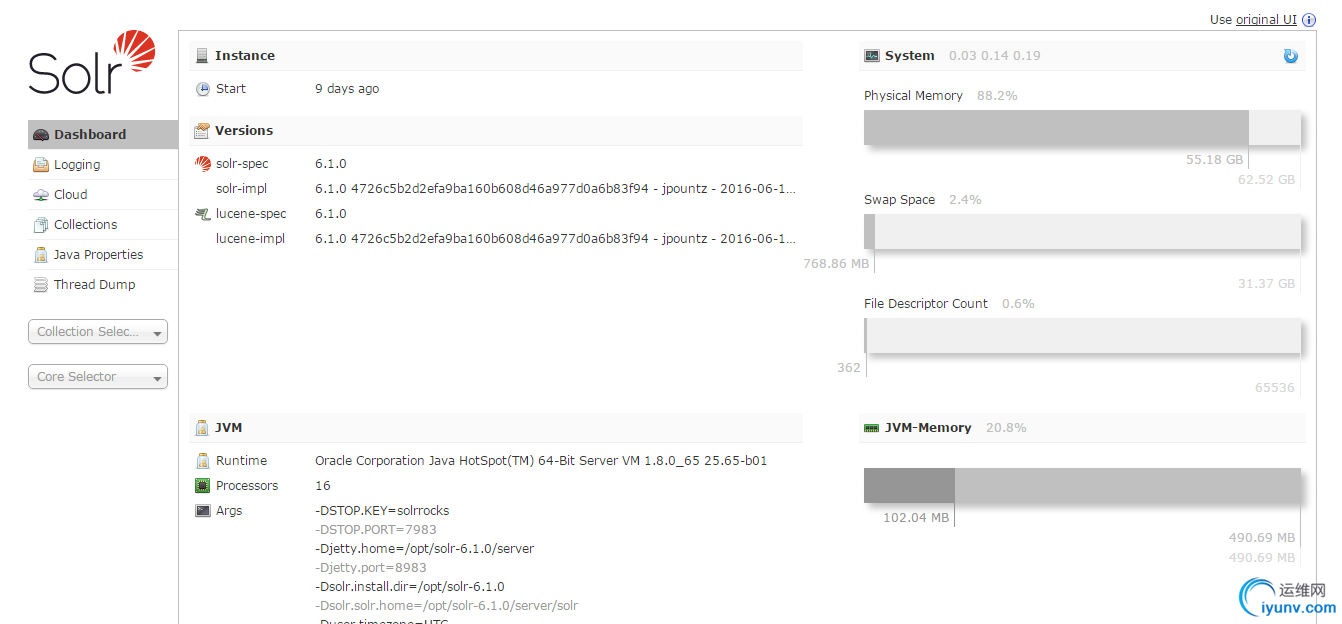Click the Args terminal icon
This screenshot has height=624, width=1342.
click(203, 511)
